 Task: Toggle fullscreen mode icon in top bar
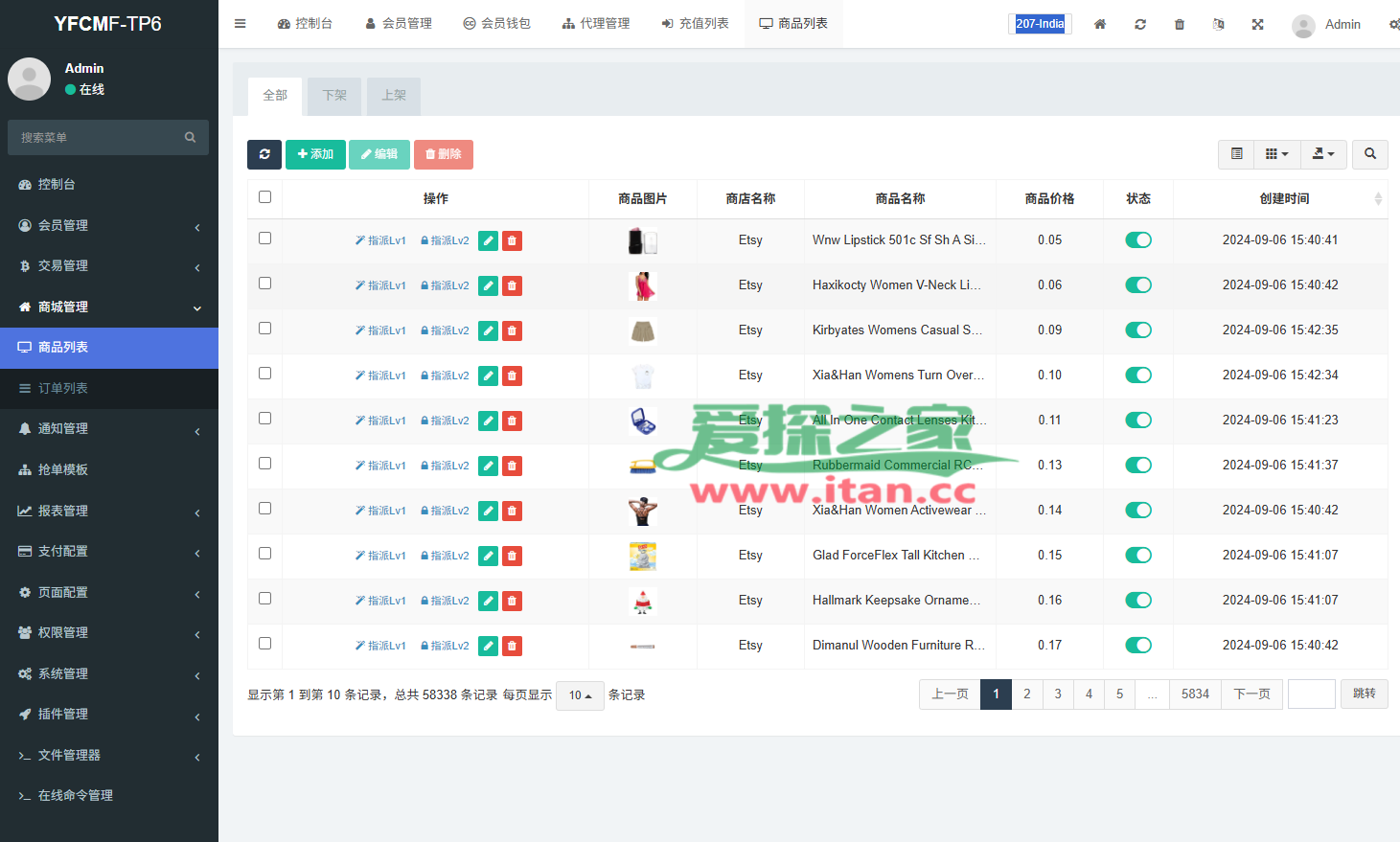coord(1257,24)
